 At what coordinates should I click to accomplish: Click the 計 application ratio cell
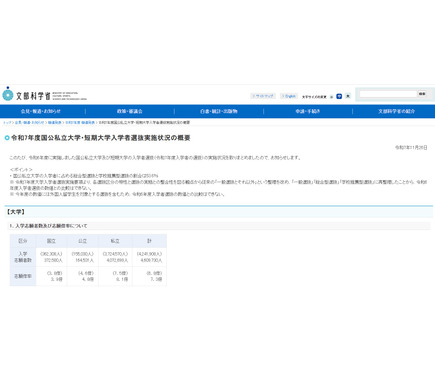149,276
